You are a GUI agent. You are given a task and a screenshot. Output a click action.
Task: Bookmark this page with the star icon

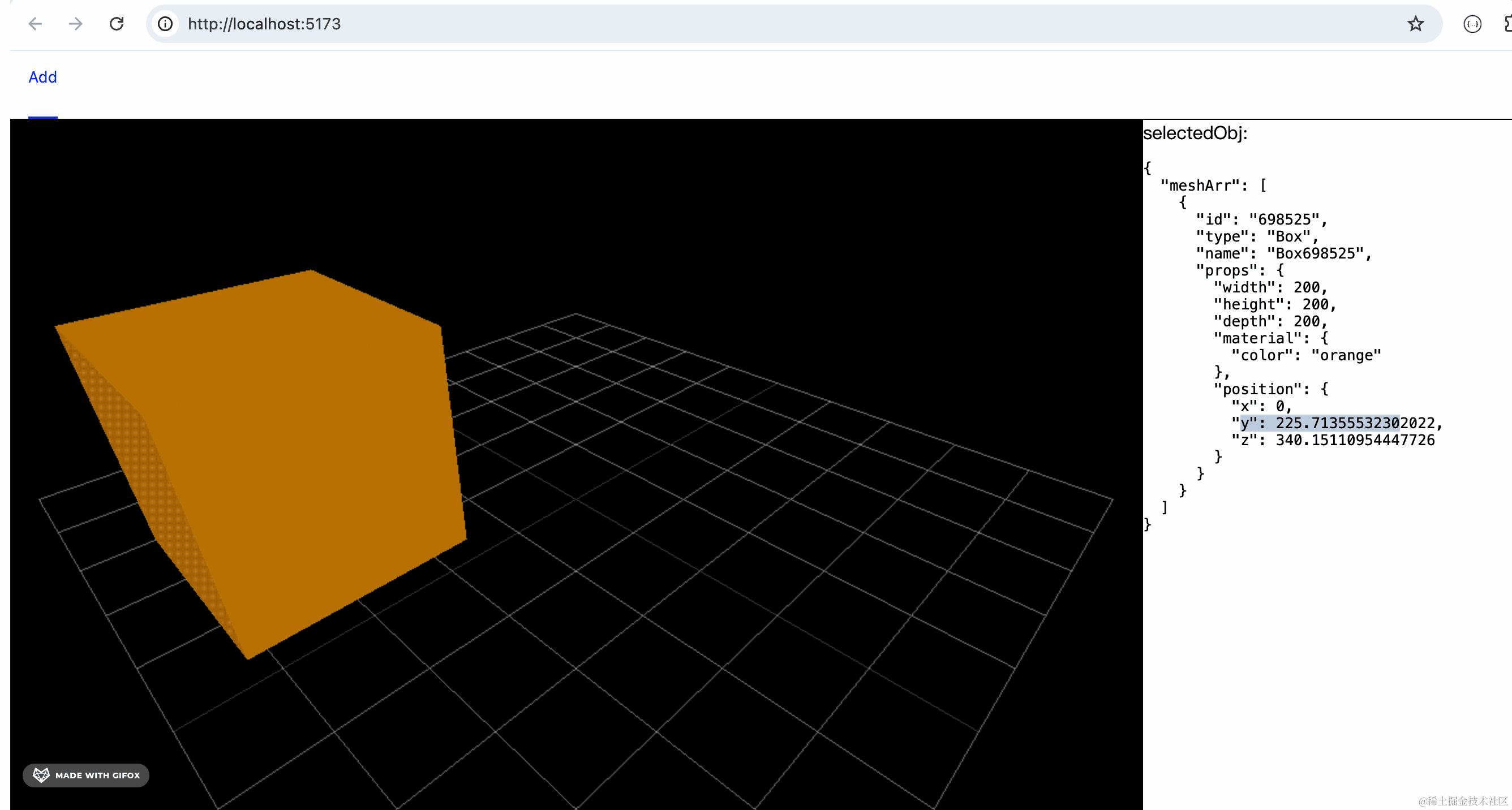tap(1415, 23)
